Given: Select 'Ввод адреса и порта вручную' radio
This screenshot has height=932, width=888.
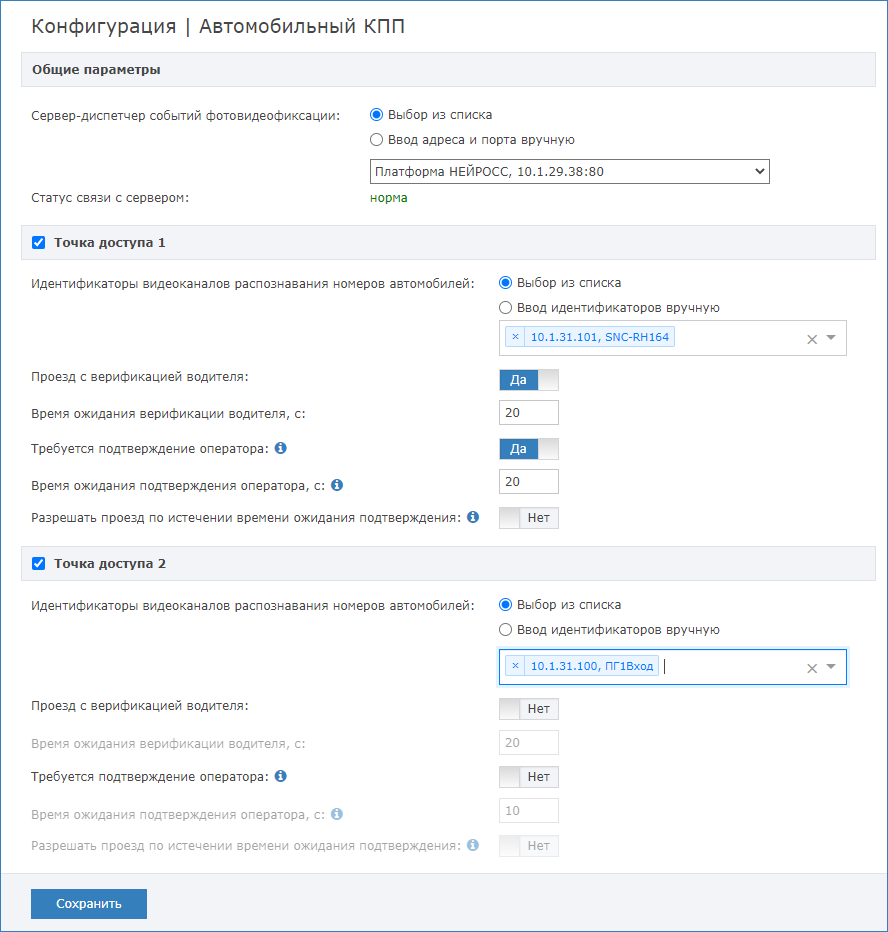Looking at the screenshot, I should [x=376, y=140].
